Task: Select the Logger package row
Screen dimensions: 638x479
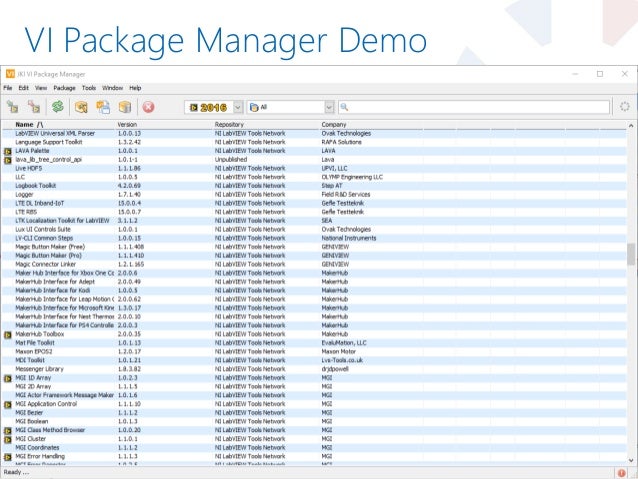Action: click(x=314, y=195)
